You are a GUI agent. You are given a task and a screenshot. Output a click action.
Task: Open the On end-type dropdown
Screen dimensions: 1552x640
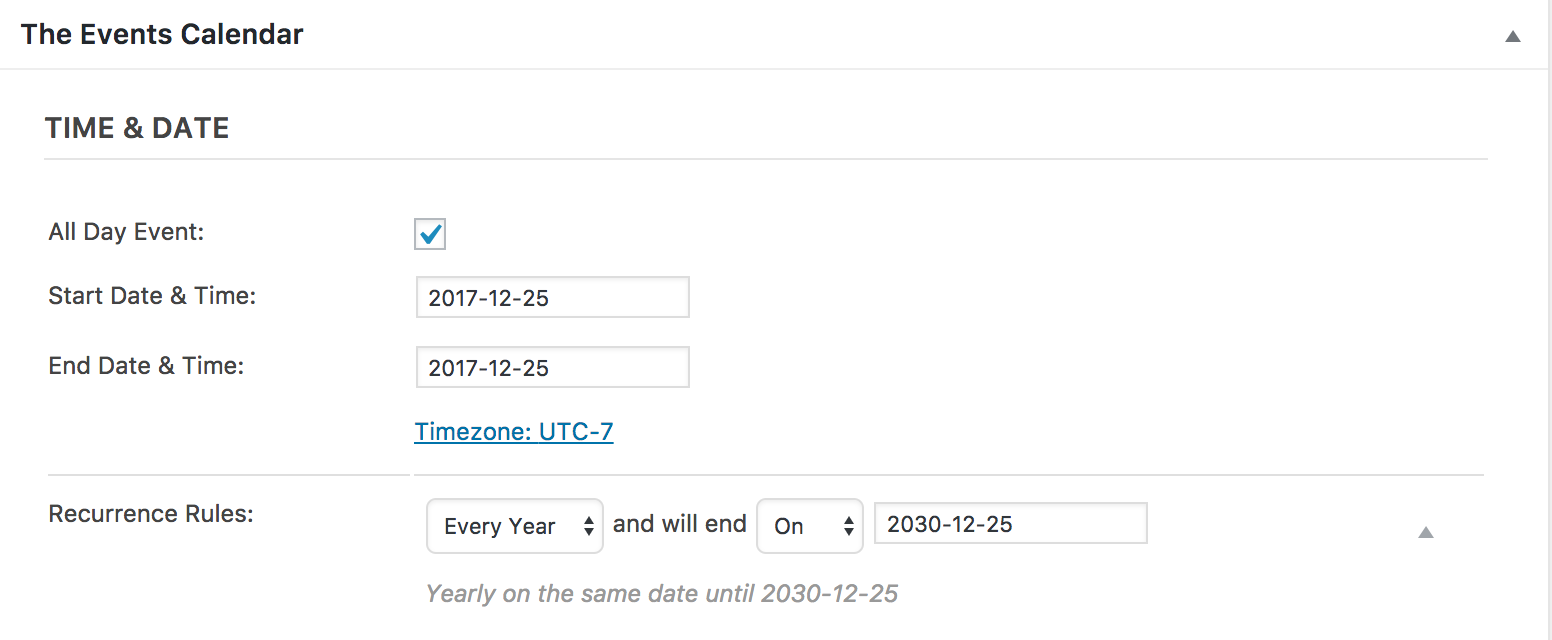click(810, 526)
